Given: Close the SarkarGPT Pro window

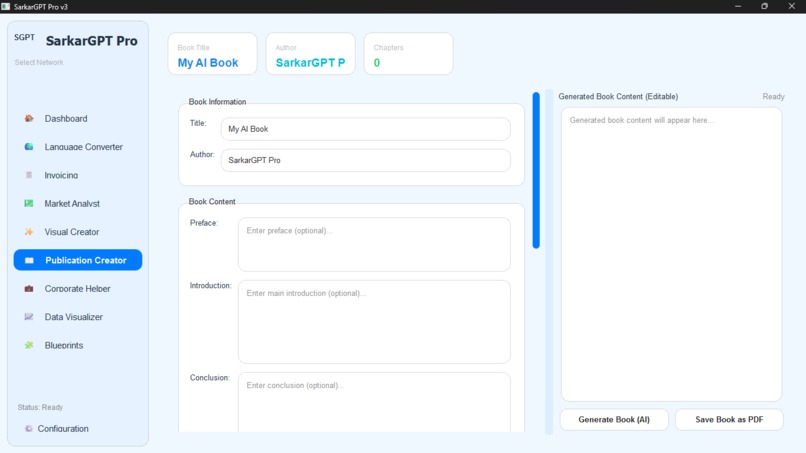Looking at the screenshot, I should 792,6.
